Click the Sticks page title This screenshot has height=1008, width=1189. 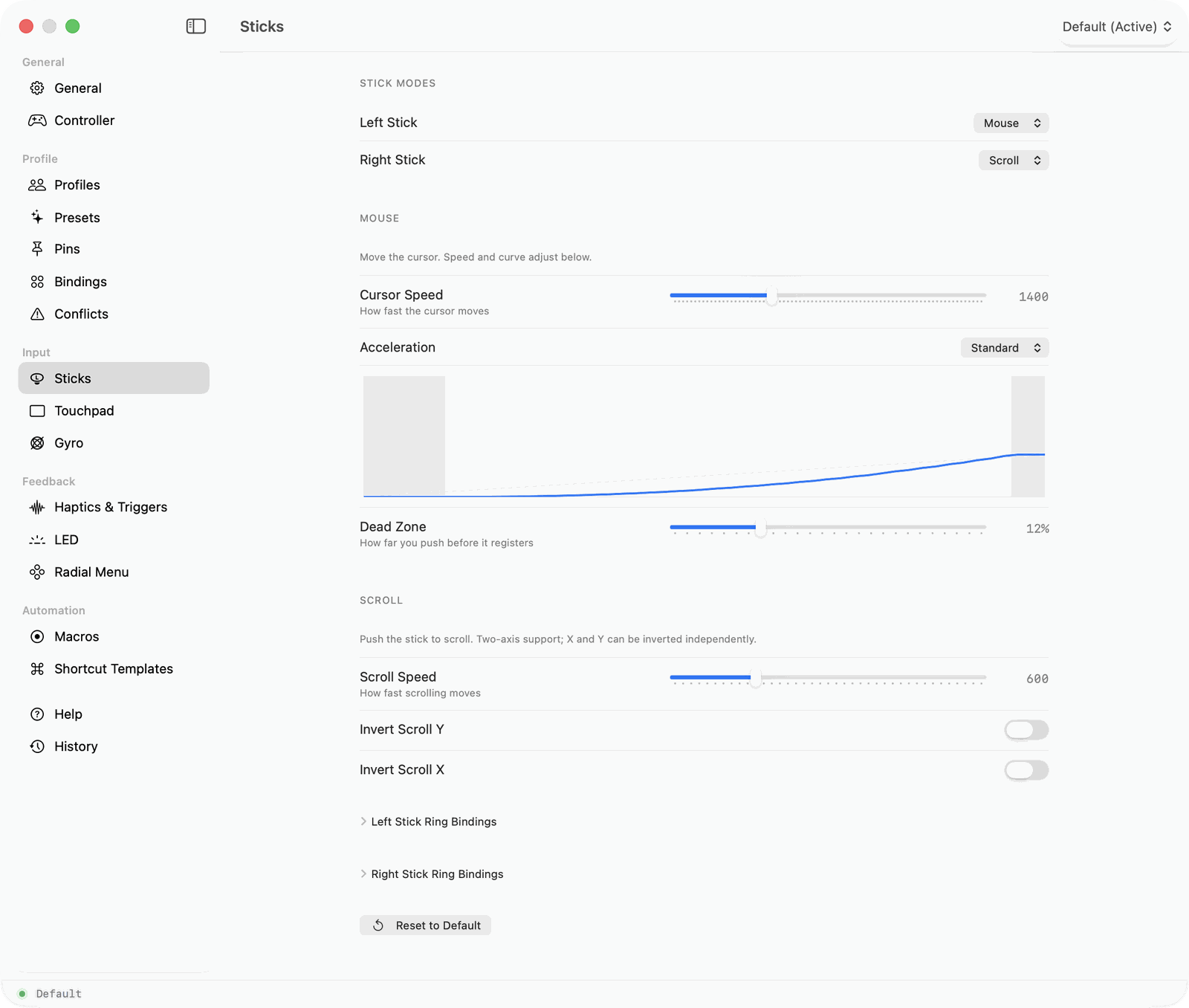click(x=262, y=27)
